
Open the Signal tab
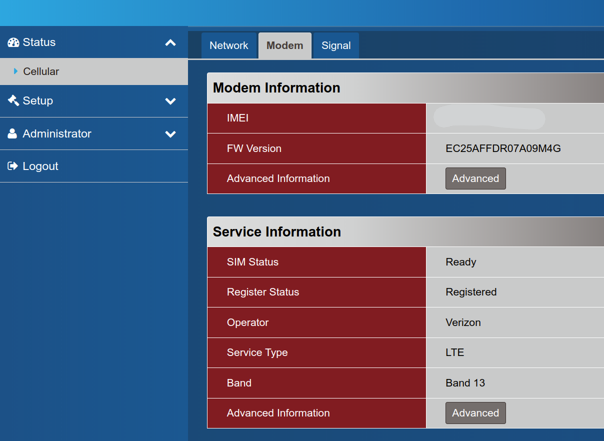point(336,45)
